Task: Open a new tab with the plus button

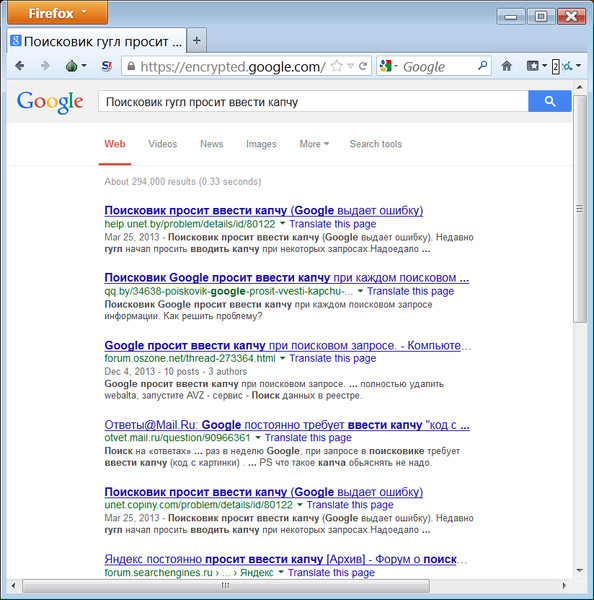Action: click(x=197, y=40)
